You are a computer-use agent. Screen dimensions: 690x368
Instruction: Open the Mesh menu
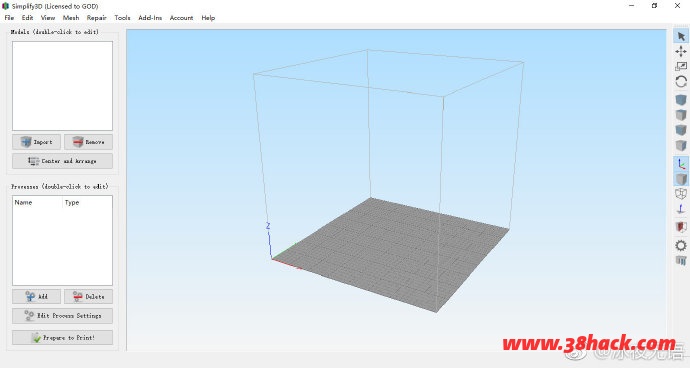click(x=71, y=18)
